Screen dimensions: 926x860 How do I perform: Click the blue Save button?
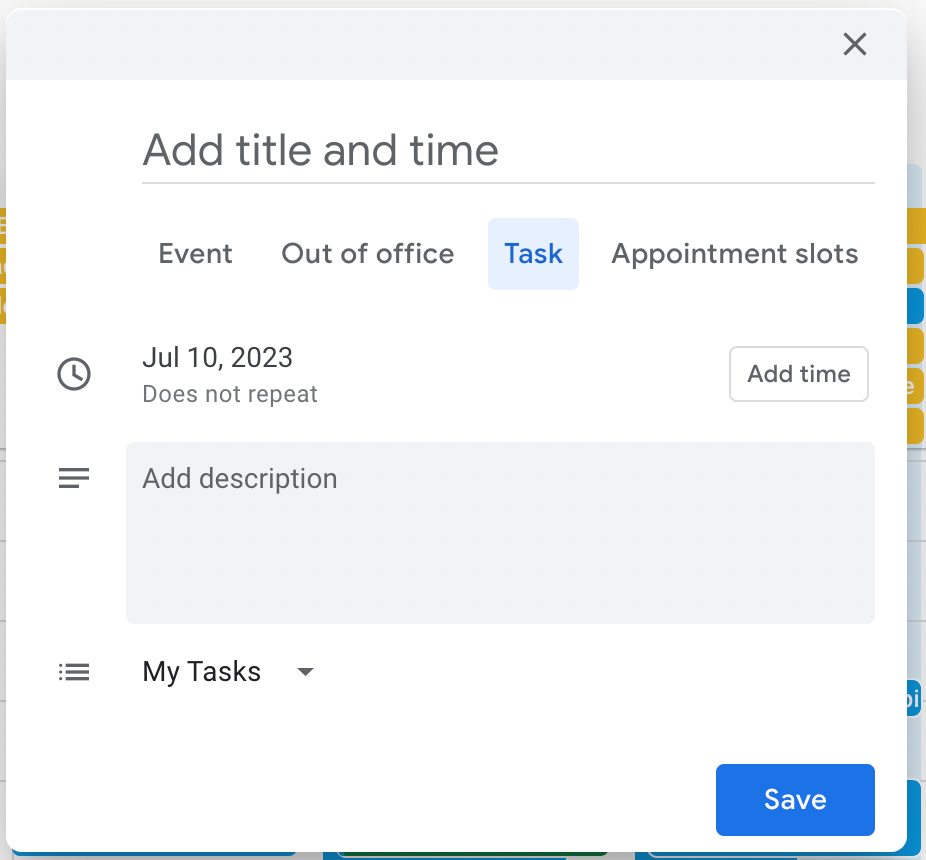click(x=795, y=799)
